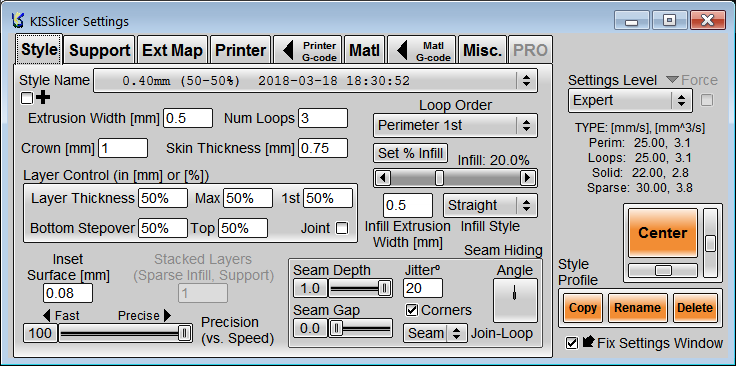
Task: Open the Infill Style Straight dropdown
Action: (490, 205)
